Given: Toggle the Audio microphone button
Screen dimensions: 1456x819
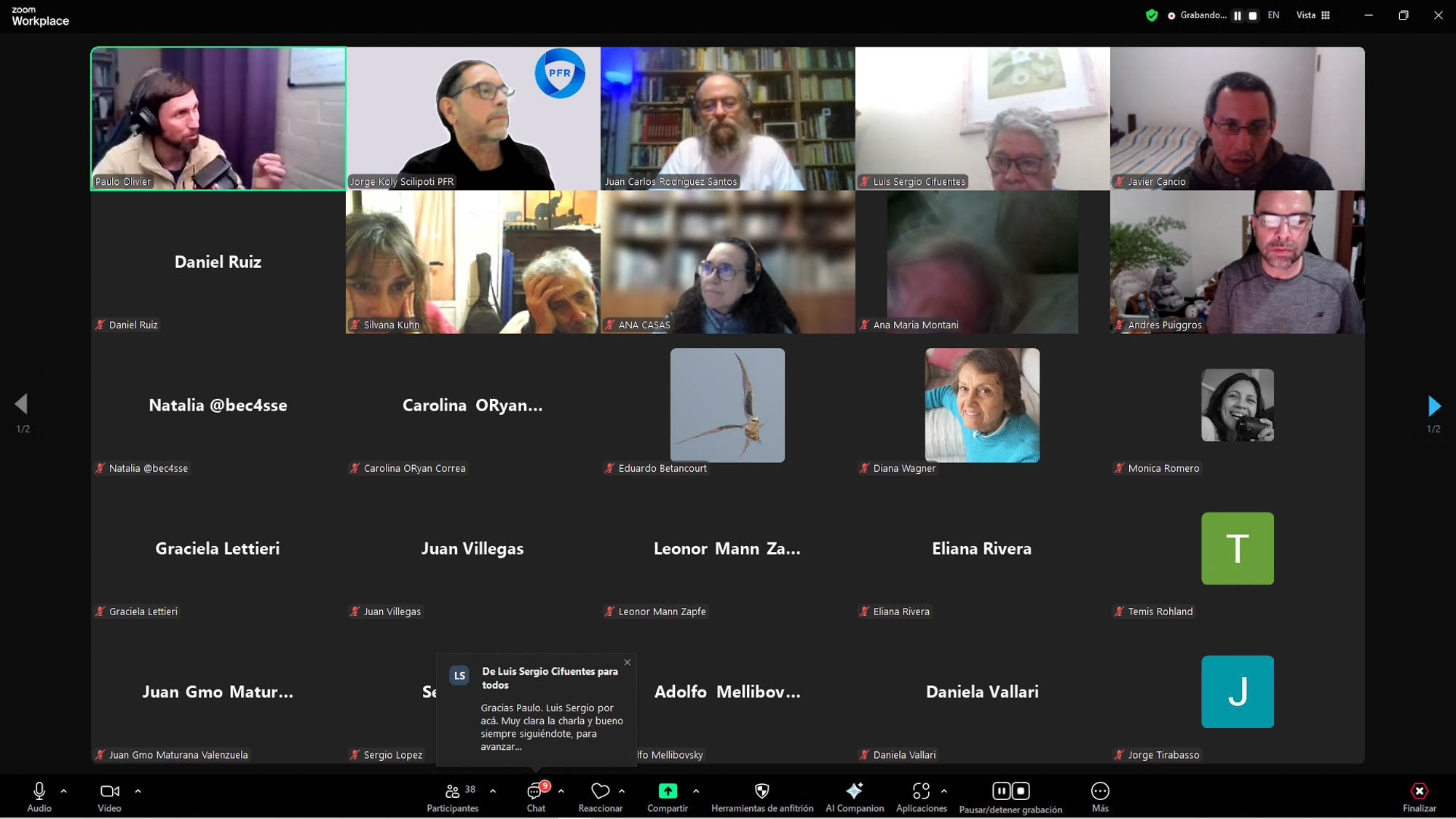Looking at the screenshot, I should pos(39,796).
